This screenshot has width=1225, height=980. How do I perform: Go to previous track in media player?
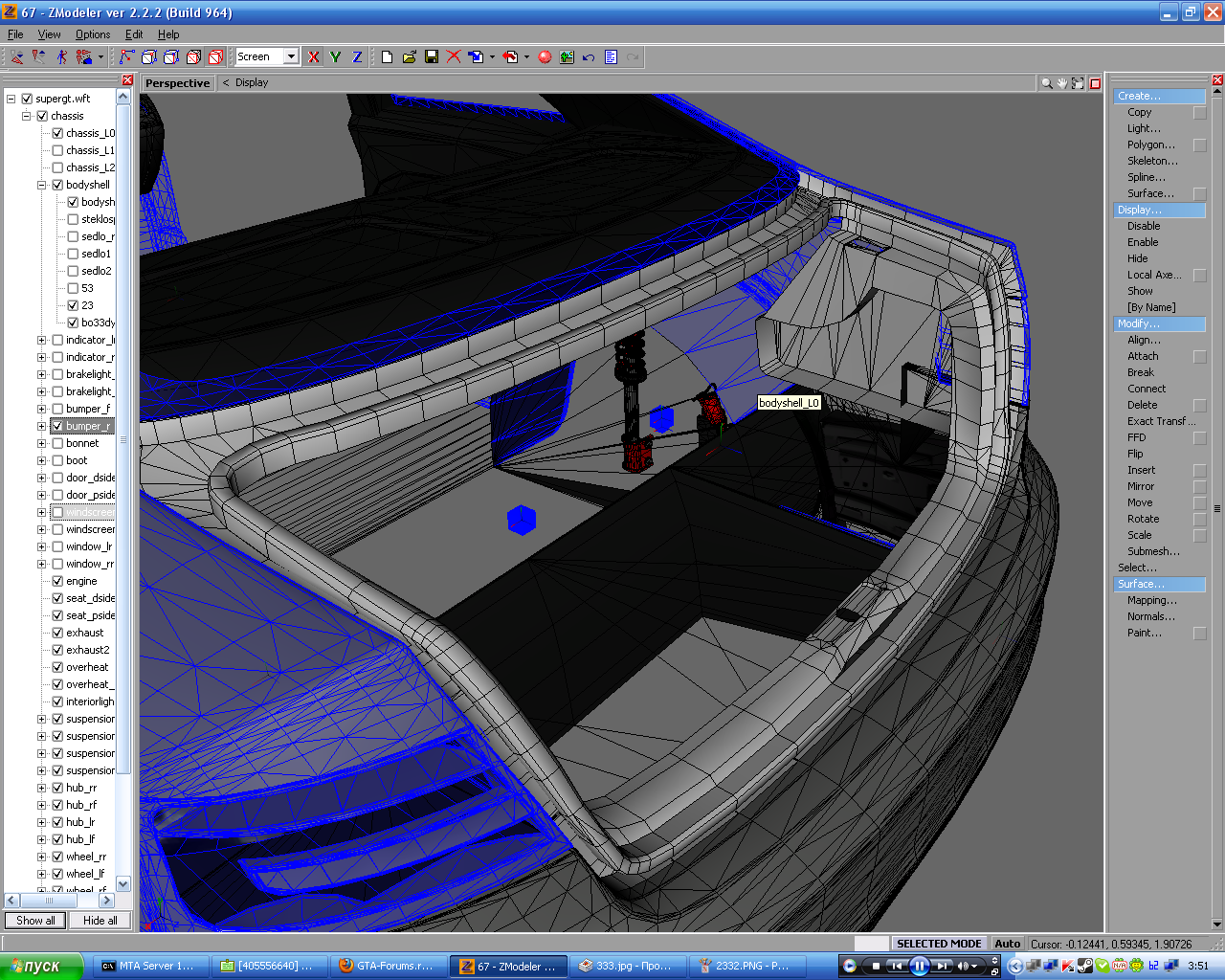(897, 966)
